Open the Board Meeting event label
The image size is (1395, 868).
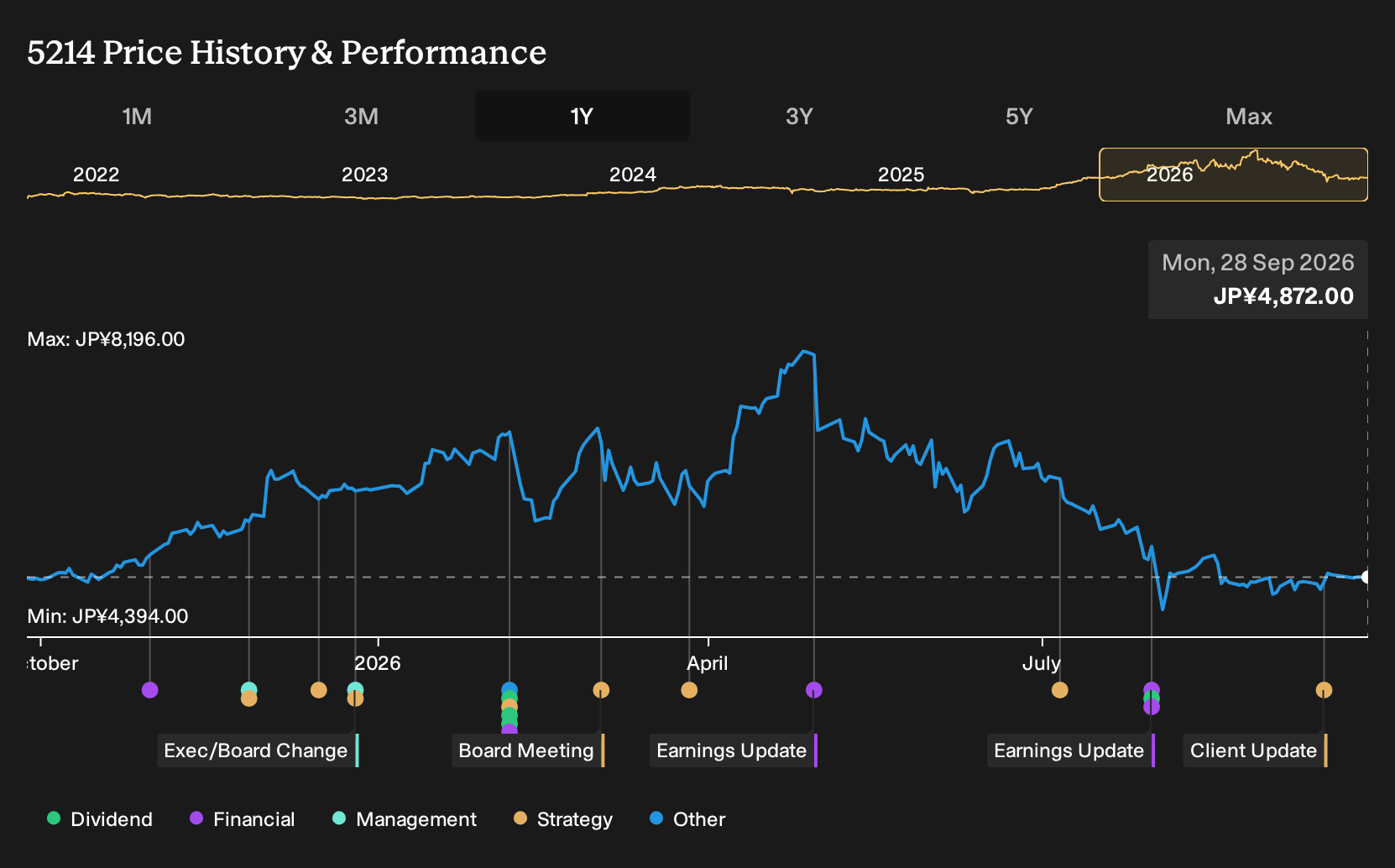[528, 750]
